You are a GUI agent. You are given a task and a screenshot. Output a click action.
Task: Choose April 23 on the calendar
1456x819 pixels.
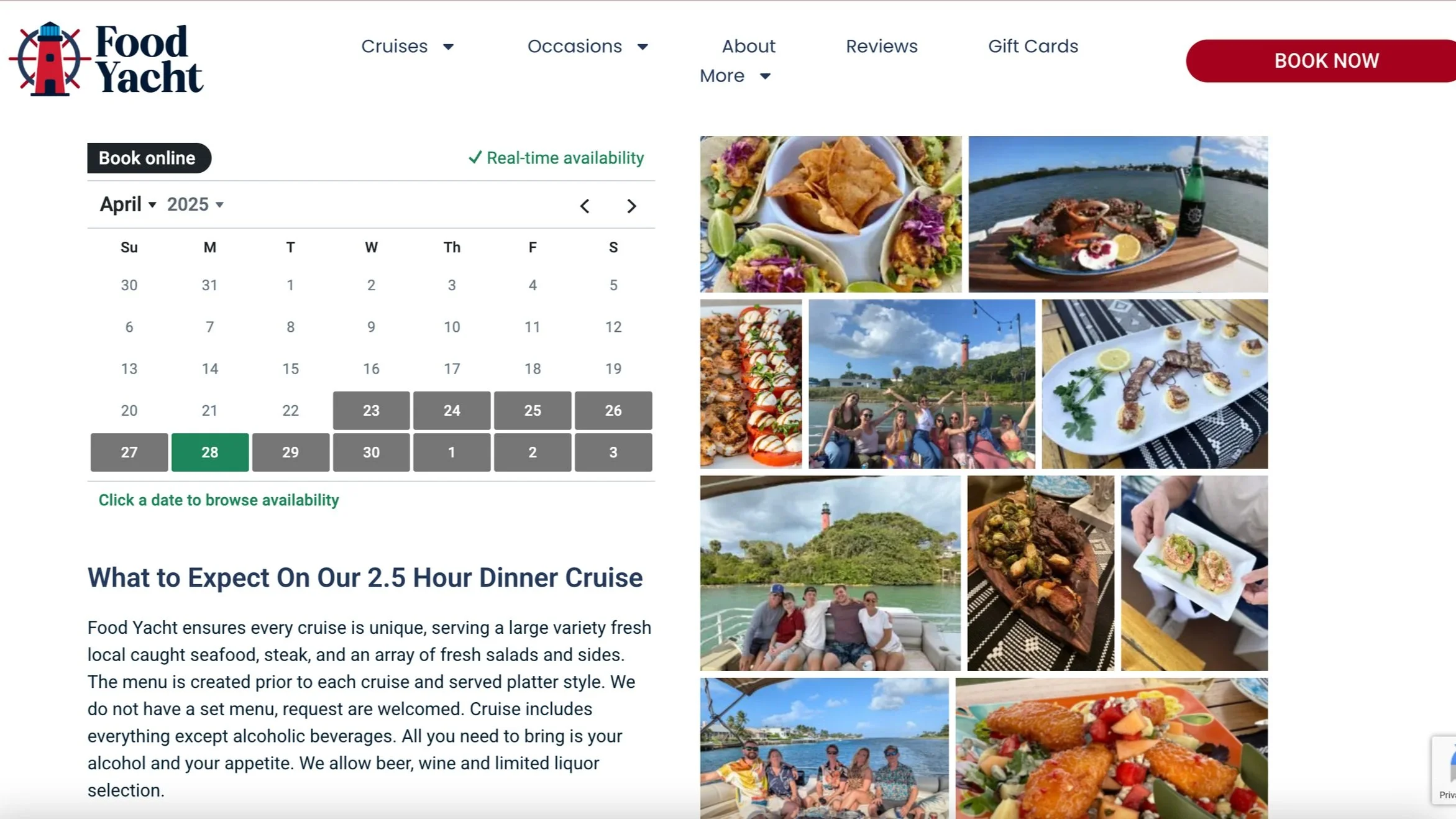[371, 411]
